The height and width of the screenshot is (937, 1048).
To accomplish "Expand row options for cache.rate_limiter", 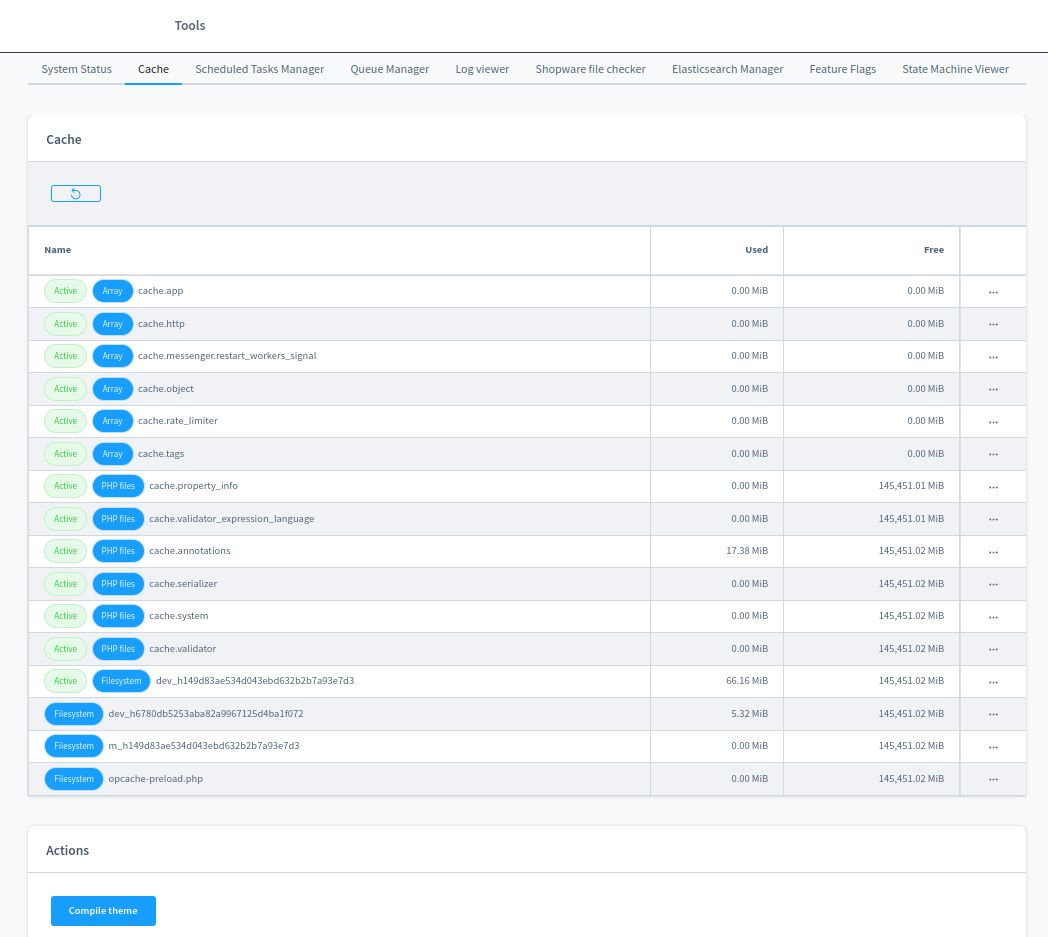I will (993, 421).
